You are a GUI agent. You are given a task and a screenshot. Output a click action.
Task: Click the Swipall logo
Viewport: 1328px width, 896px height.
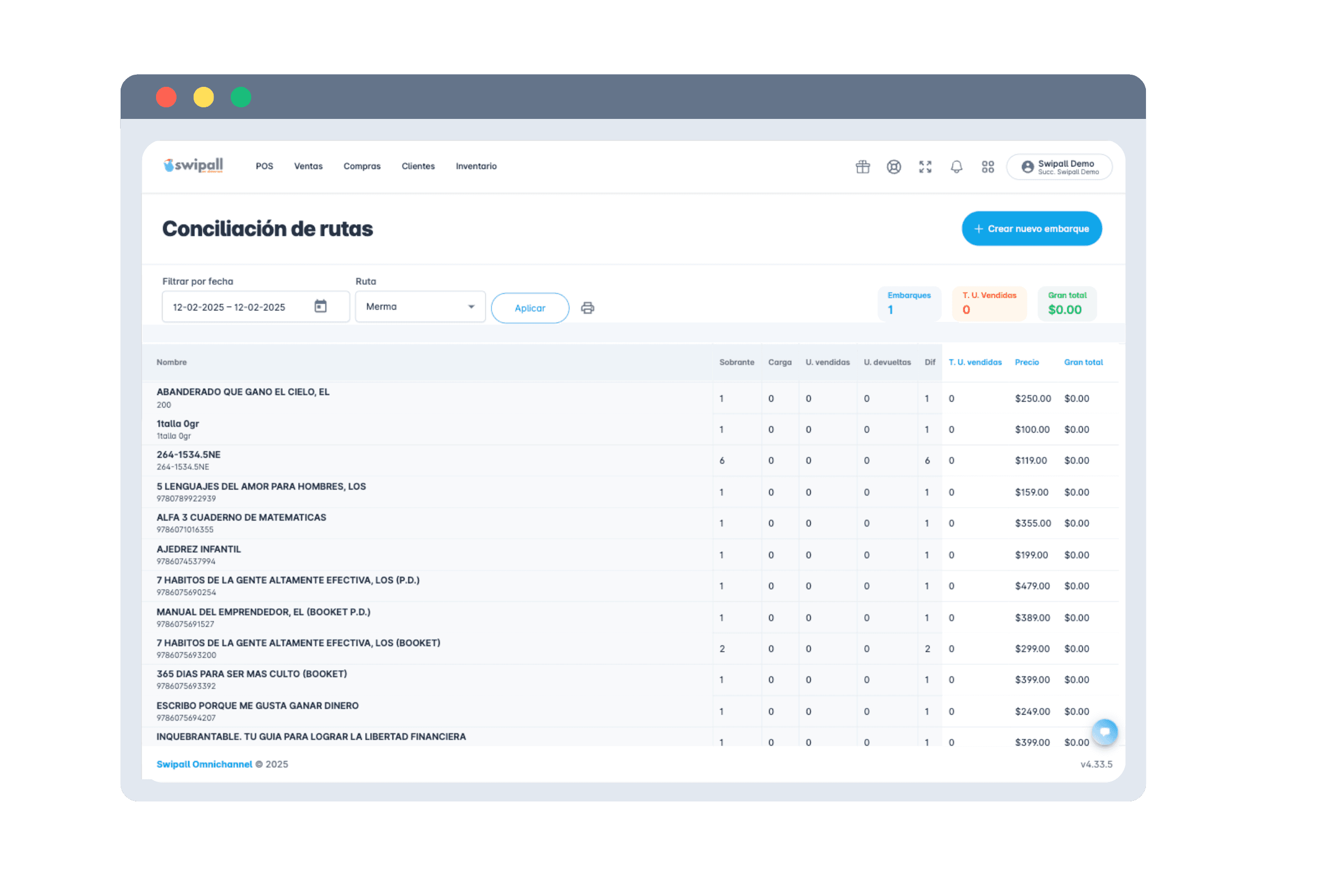(193, 165)
